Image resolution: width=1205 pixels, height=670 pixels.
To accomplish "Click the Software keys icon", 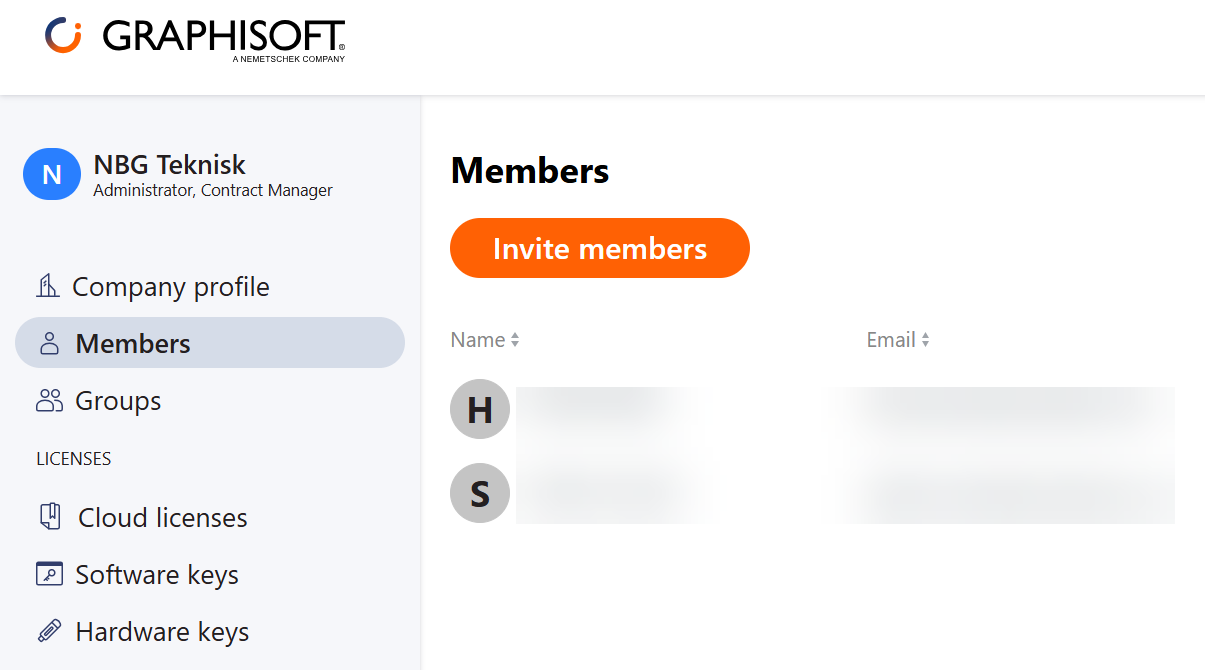I will tap(49, 574).
